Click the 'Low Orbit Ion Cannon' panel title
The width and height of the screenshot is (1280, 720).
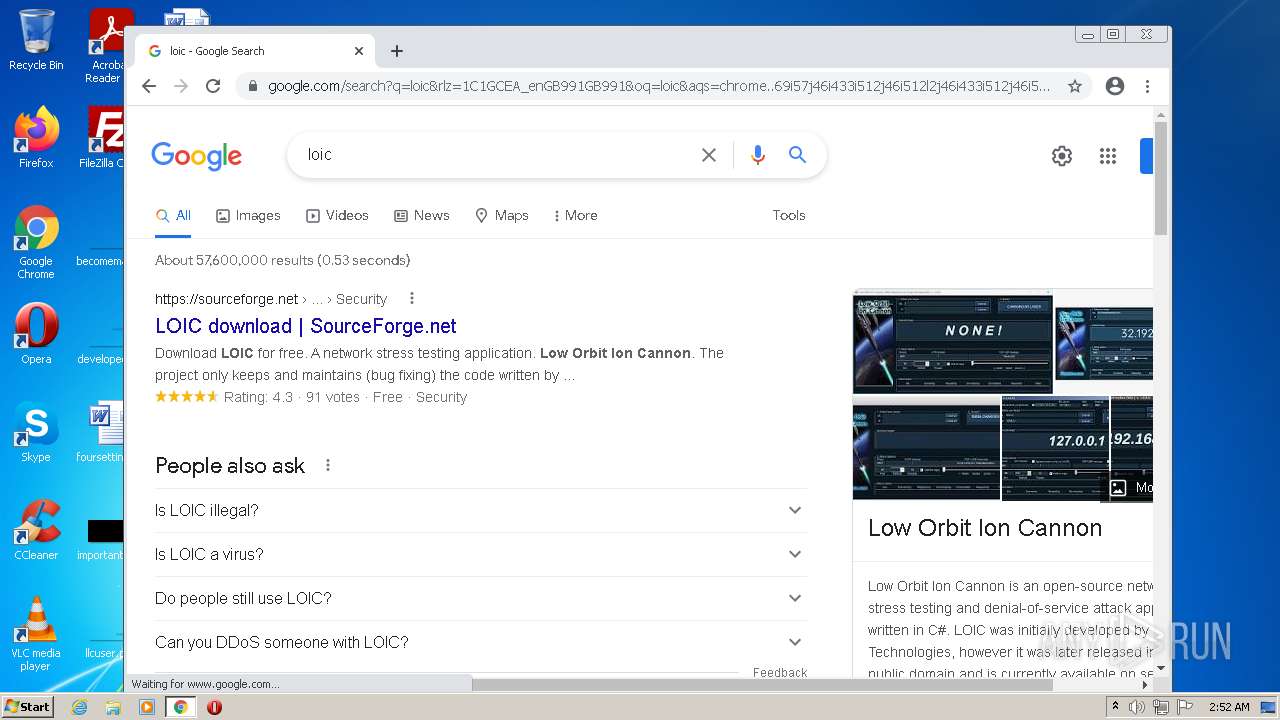(985, 528)
